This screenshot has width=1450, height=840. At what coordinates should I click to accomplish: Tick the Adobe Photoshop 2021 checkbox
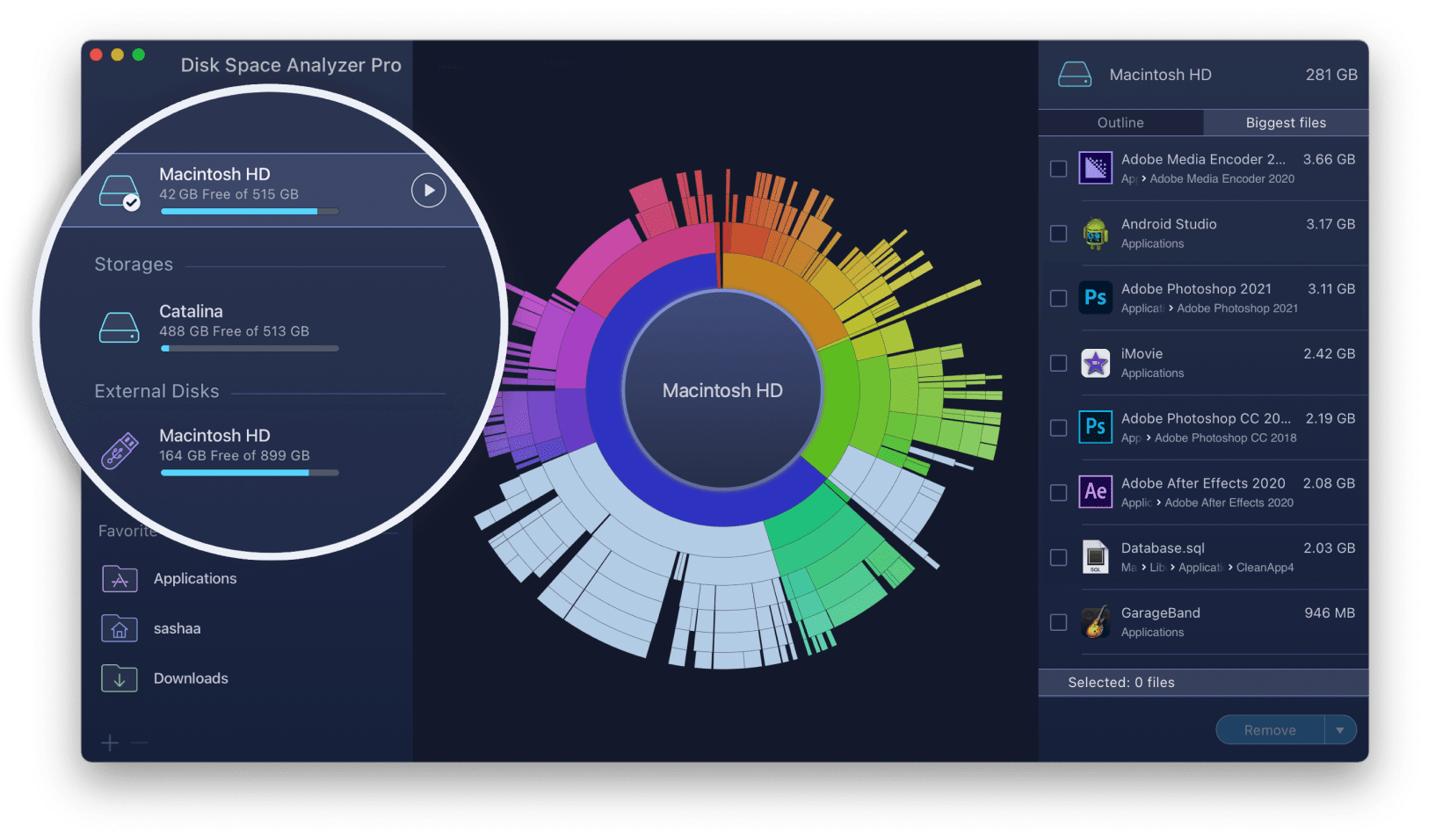(1058, 299)
